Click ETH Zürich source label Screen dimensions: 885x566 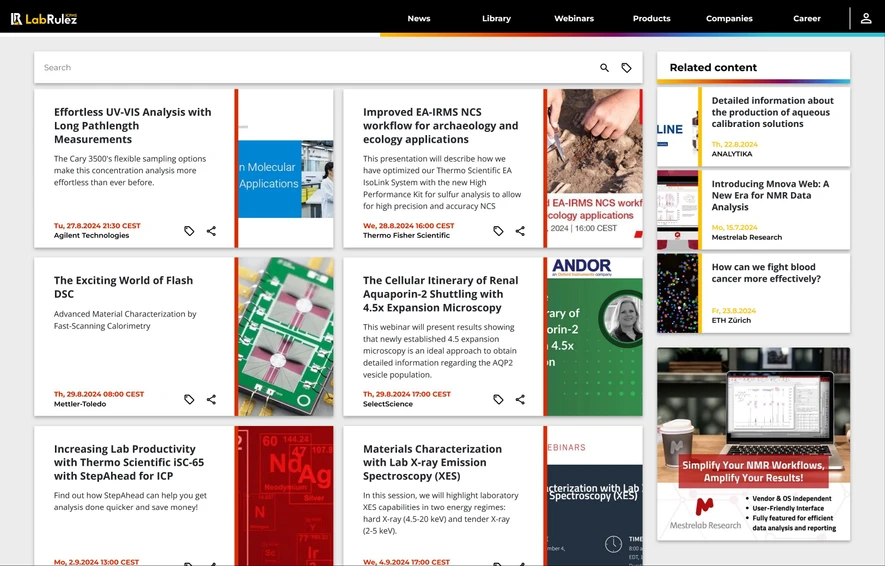click(731, 321)
